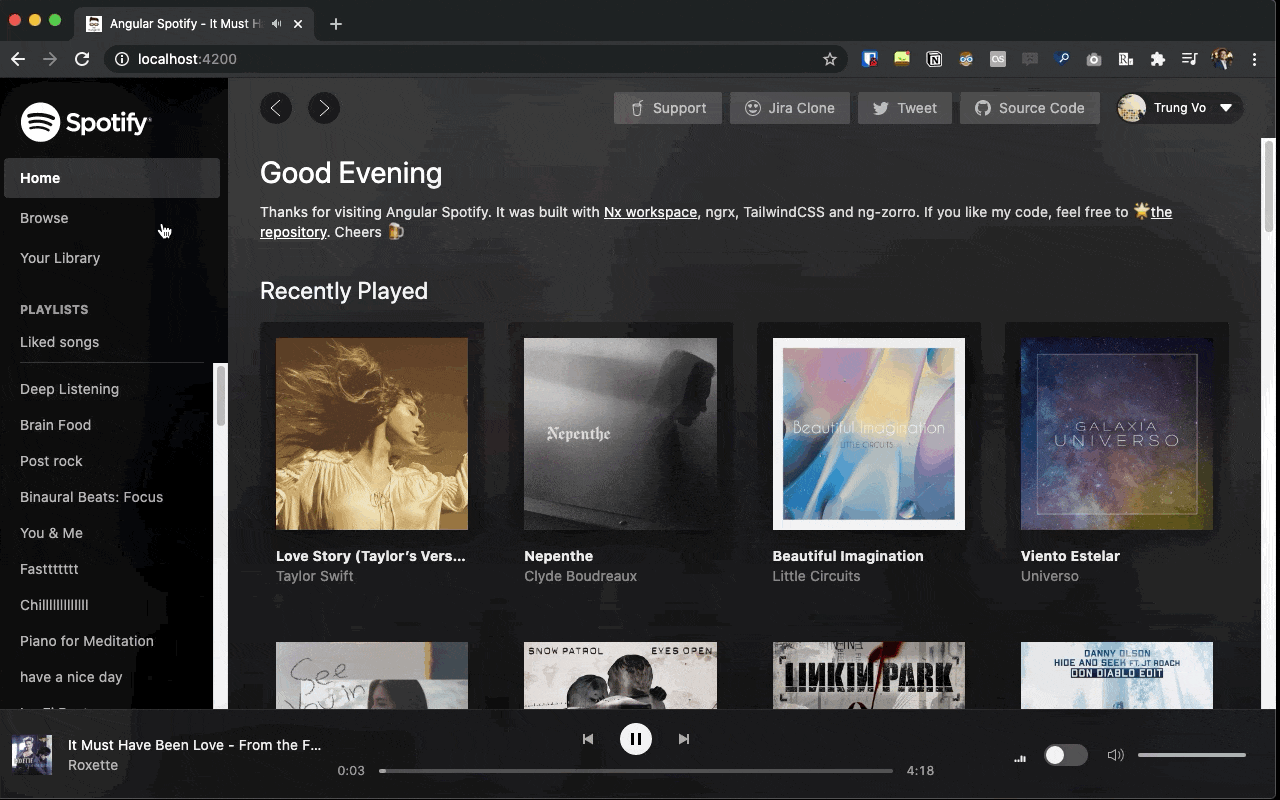Open the Support button
The height and width of the screenshot is (800, 1280).
(668, 108)
